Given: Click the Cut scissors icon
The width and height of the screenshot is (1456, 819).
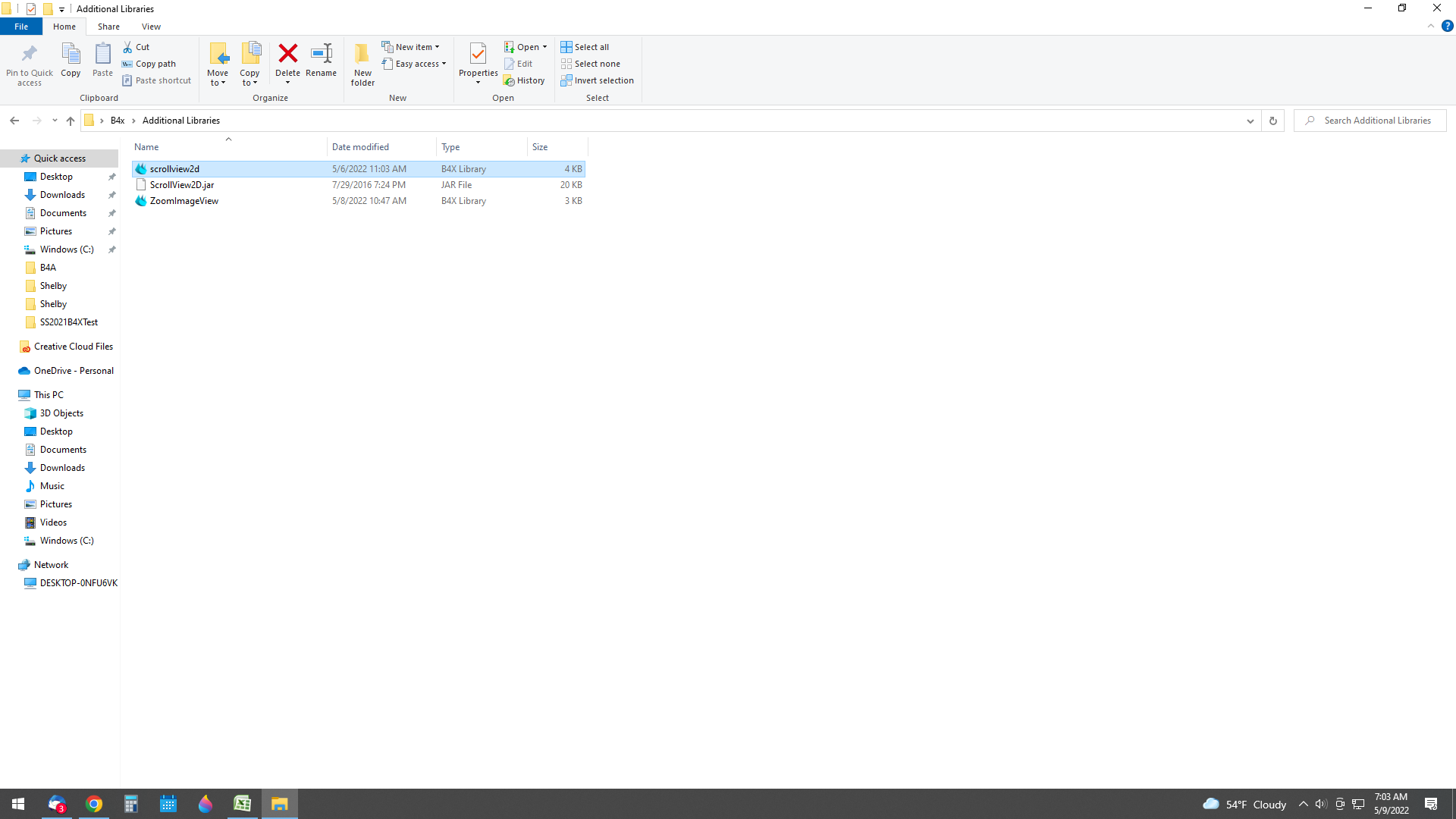Looking at the screenshot, I should point(128,47).
